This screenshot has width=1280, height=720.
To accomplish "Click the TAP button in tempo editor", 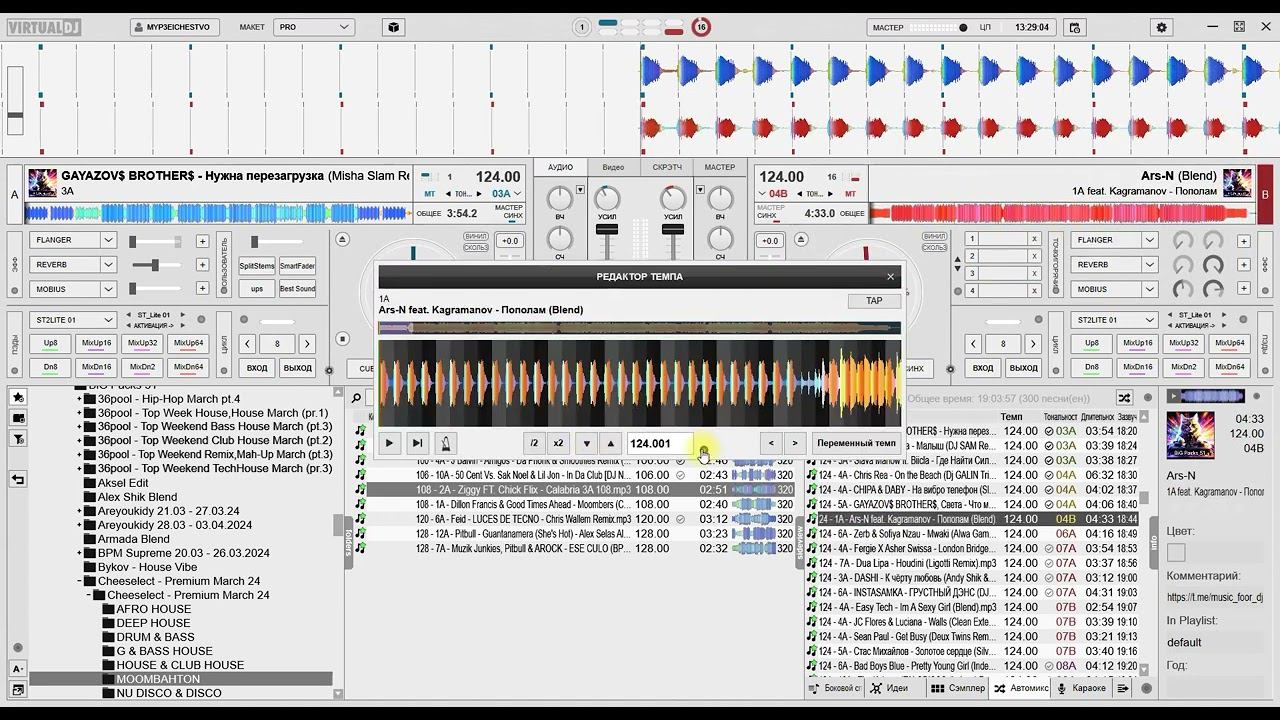I will pos(873,301).
